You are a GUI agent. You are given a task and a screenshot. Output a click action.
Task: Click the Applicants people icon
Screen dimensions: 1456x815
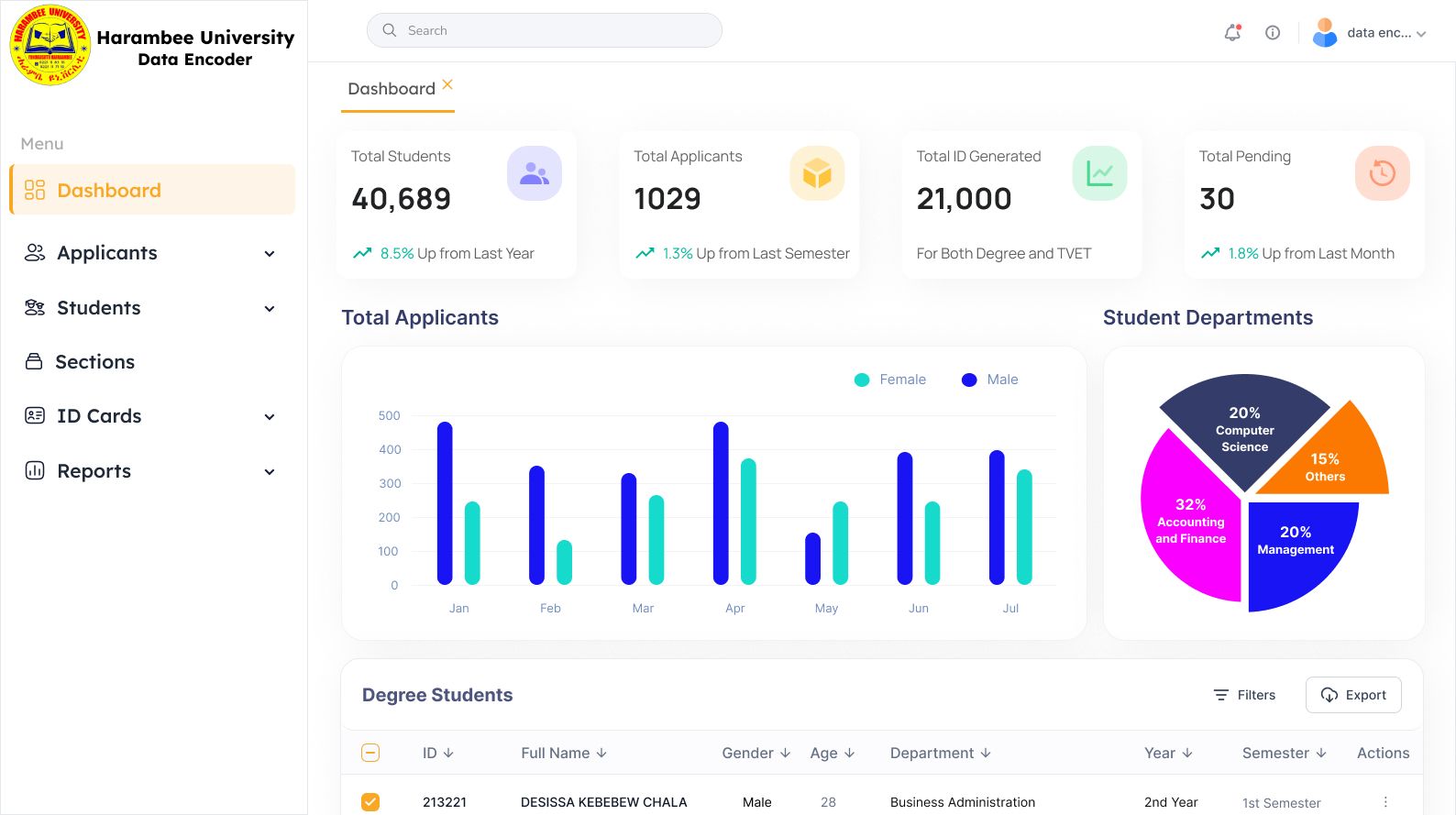pos(35,252)
